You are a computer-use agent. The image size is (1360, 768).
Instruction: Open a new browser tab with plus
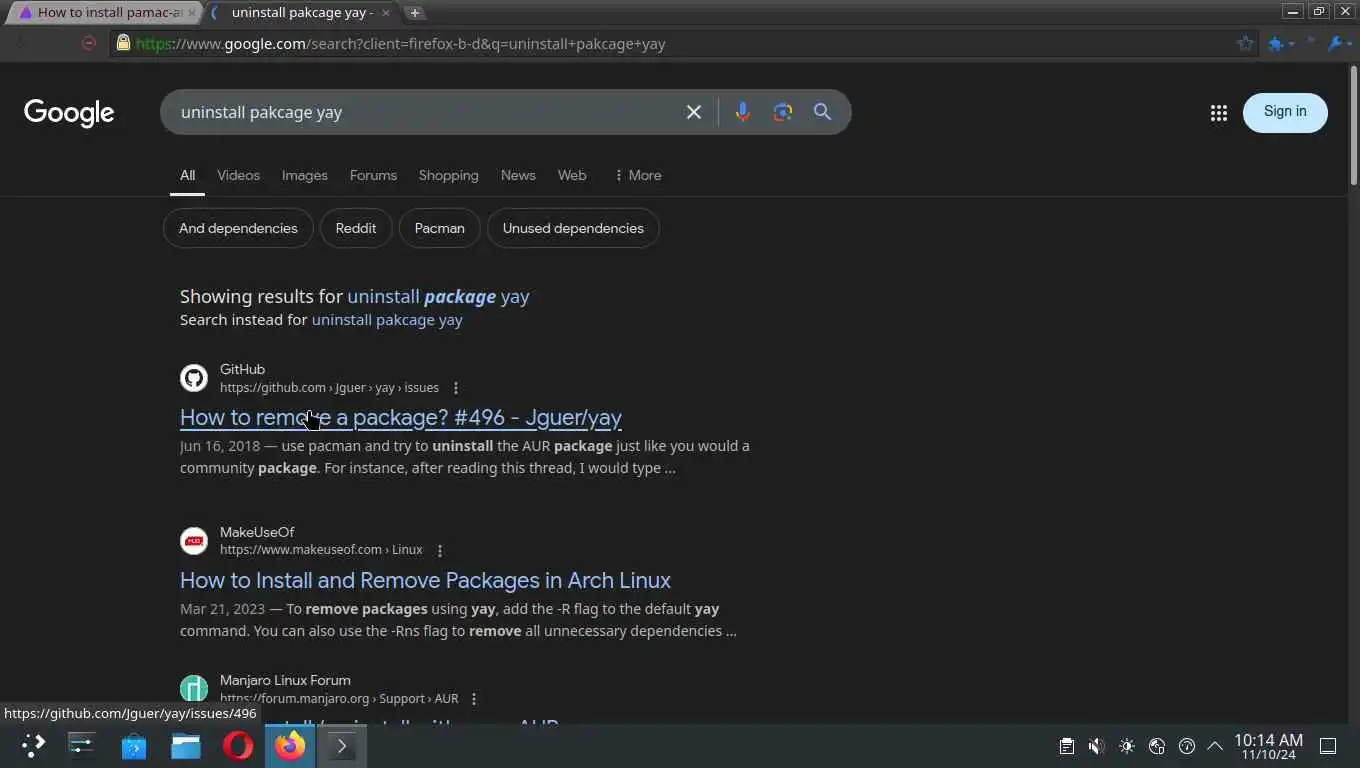(x=414, y=13)
